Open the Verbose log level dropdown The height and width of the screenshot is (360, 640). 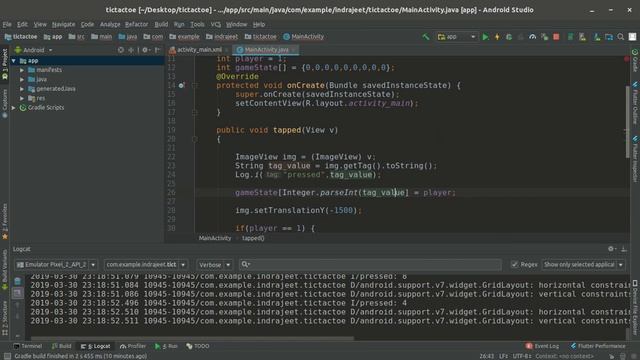[214, 264]
